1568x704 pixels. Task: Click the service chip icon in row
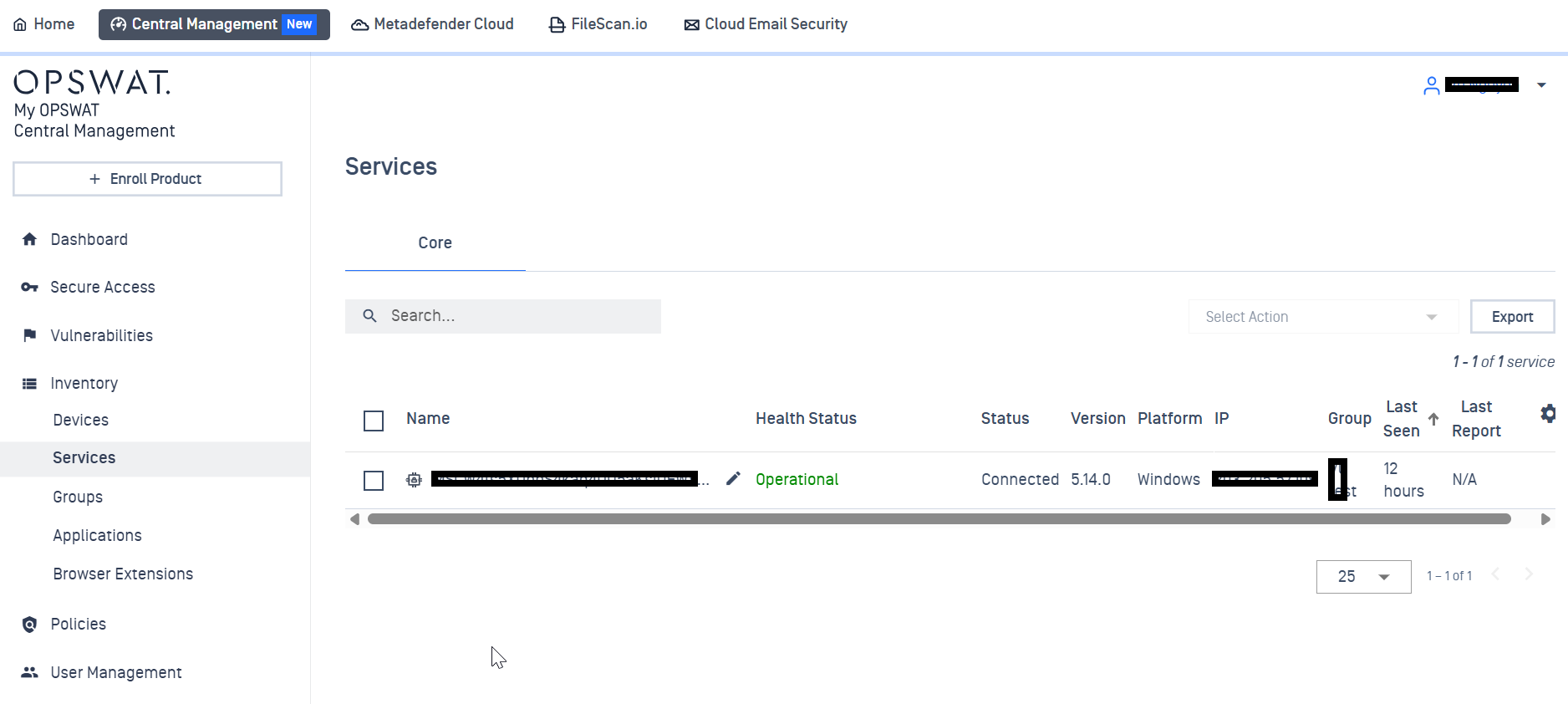click(x=414, y=480)
